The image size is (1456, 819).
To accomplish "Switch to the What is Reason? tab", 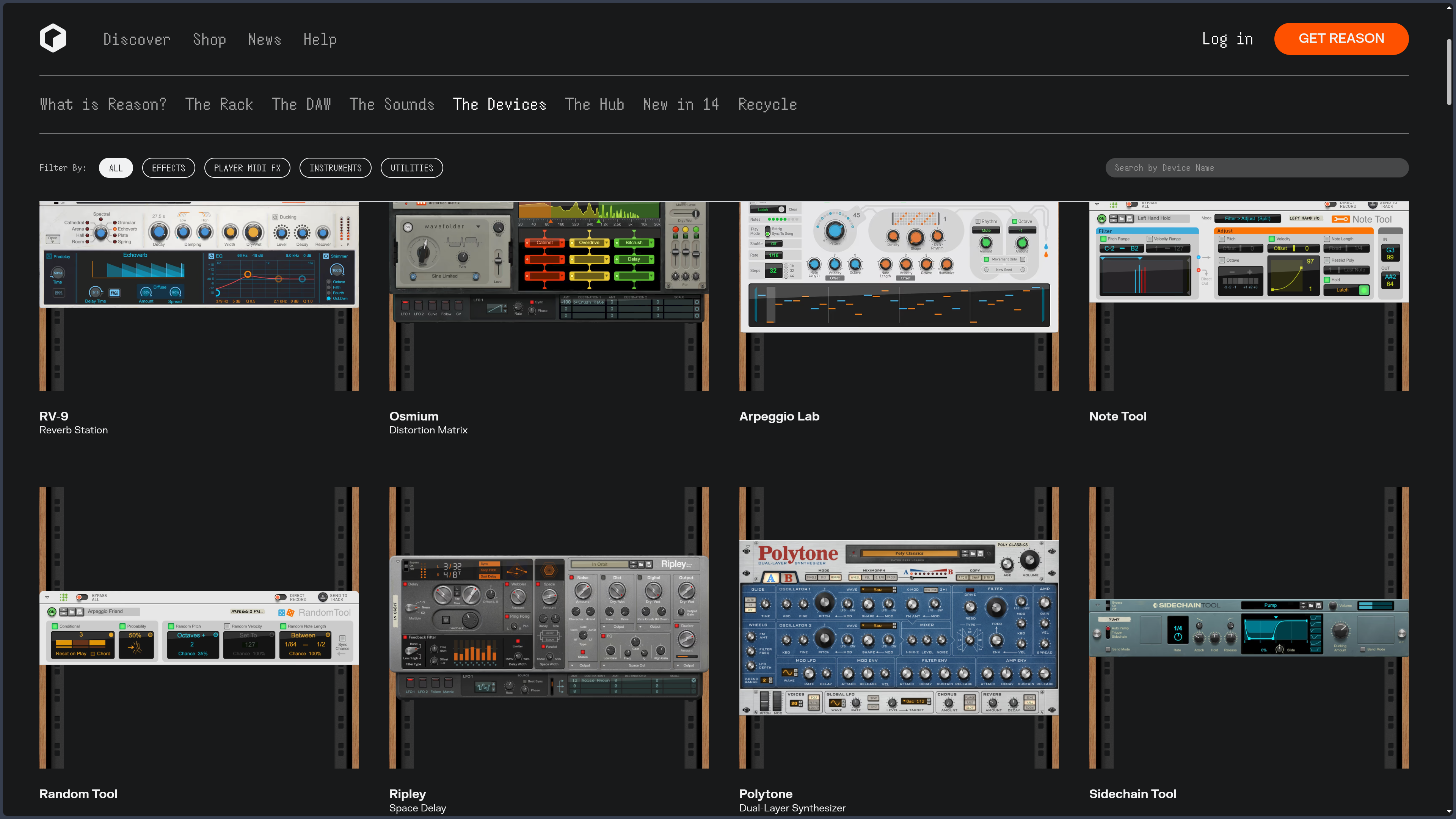I will pyautogui.click(x=103, y=105).
